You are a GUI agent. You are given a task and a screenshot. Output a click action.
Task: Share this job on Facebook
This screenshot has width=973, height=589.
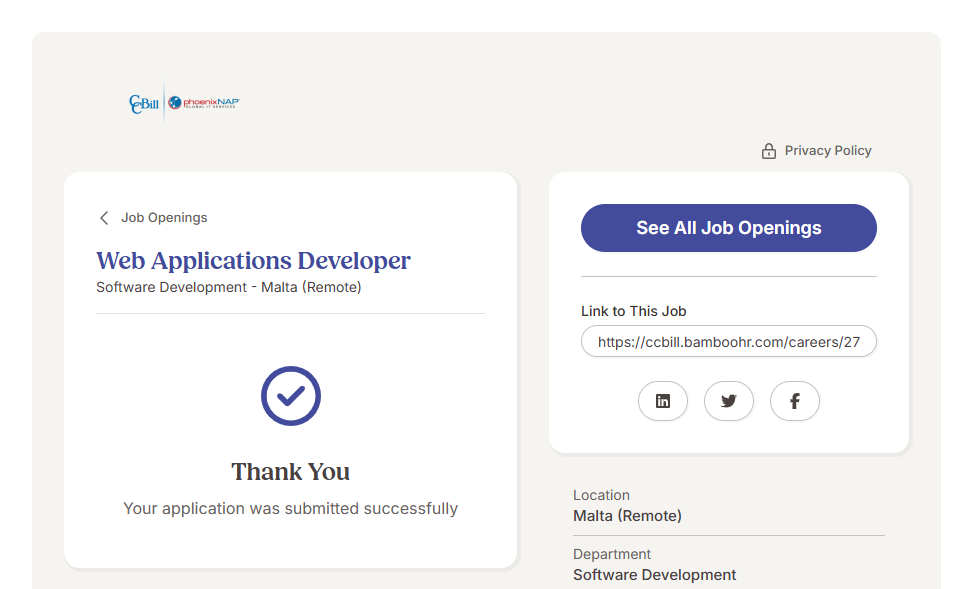(795, 401)
